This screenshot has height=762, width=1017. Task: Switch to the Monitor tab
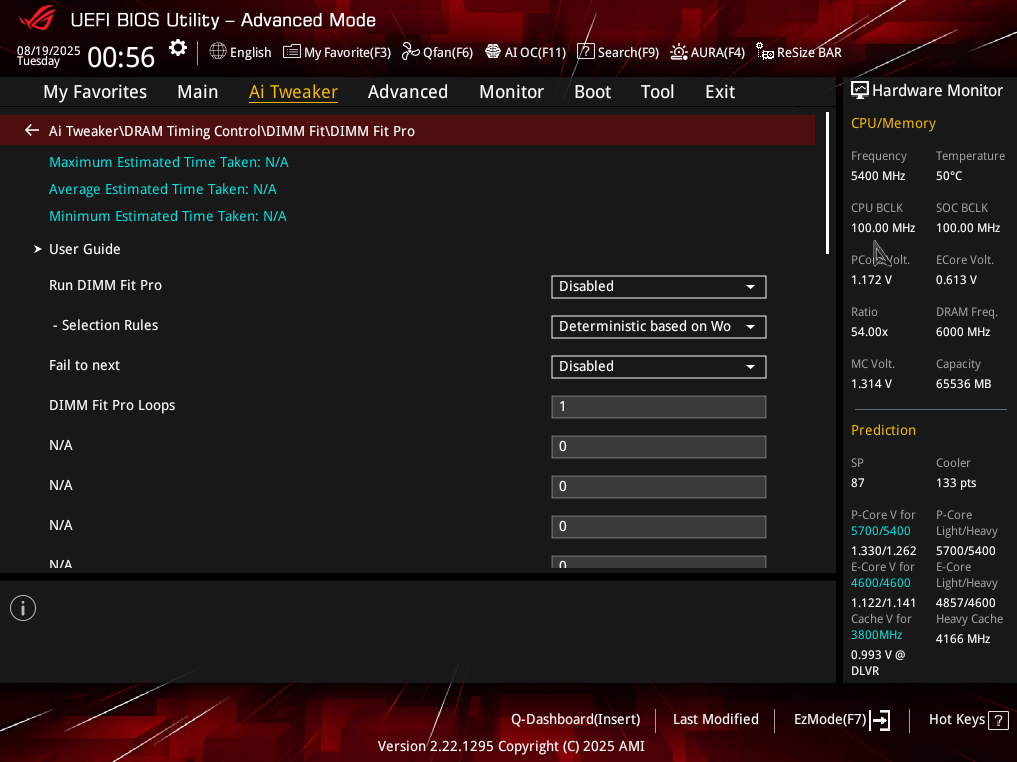click(512, 92)
